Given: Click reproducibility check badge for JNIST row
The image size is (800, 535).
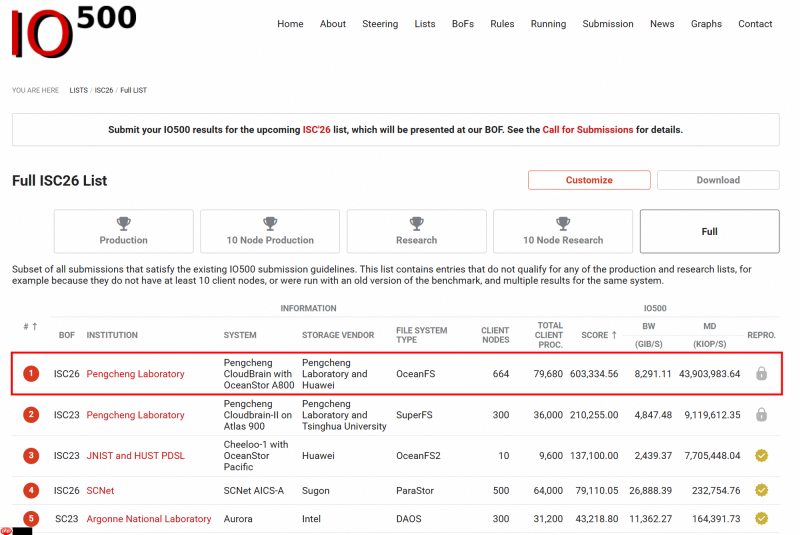Looking at the screenshot, I should (x=761, y=455).
